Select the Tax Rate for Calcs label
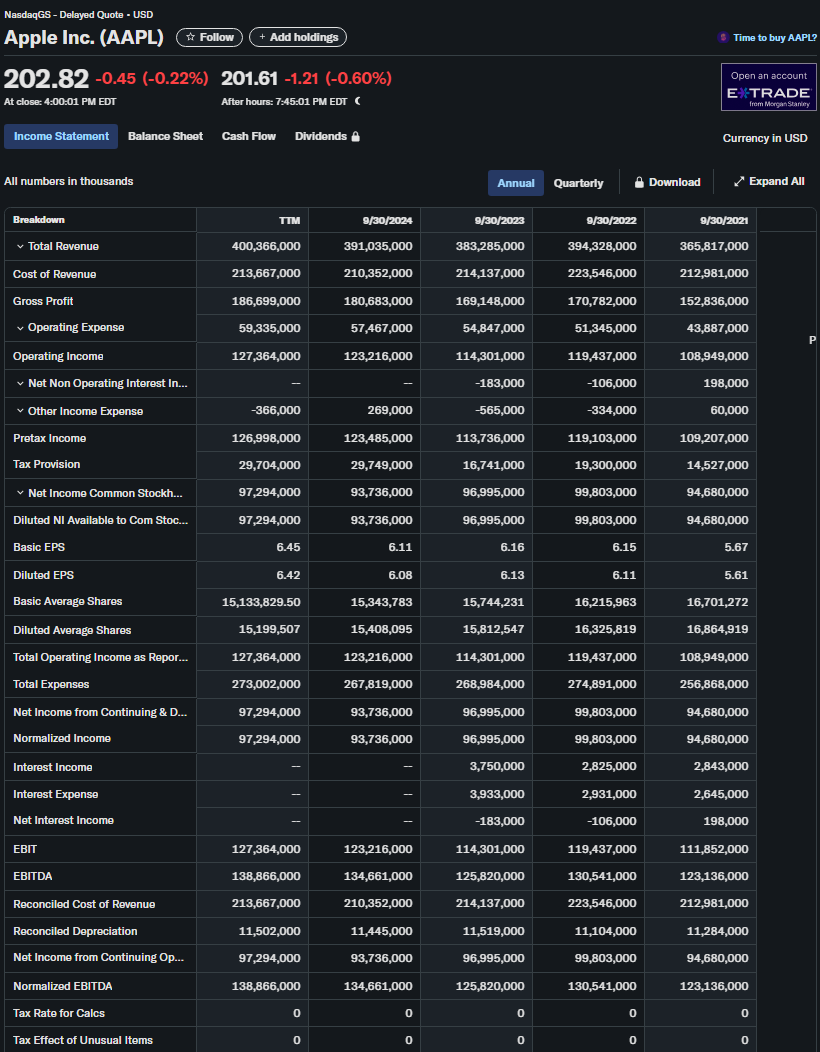 59,1013
